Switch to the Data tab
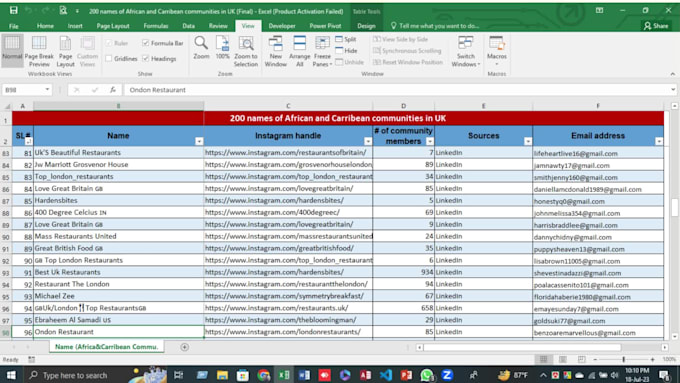 point(189,26)
